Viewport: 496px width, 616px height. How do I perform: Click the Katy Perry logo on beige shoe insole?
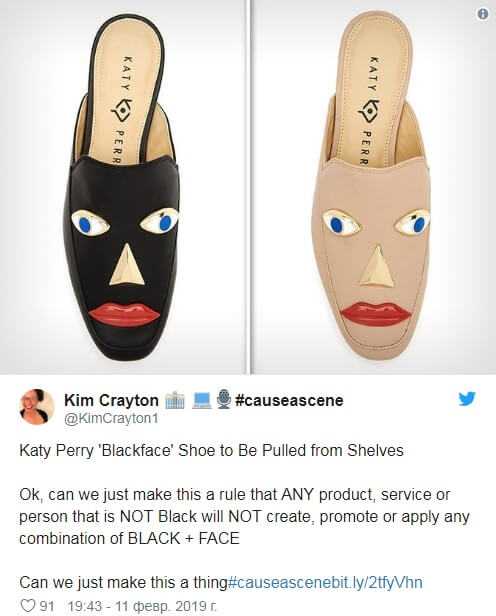(x=369, y=110)
